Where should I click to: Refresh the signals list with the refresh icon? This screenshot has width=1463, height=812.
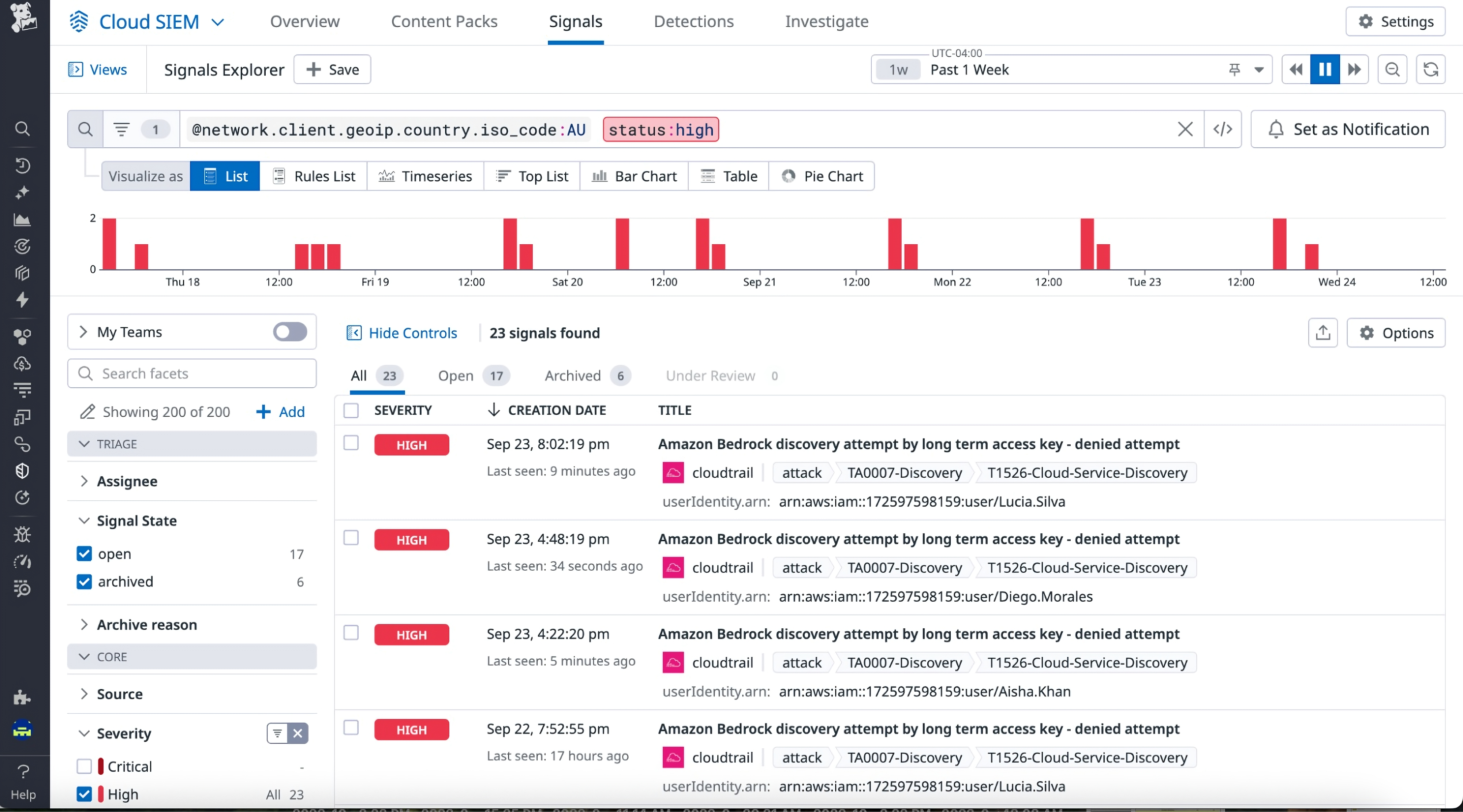click(1431, 69)
